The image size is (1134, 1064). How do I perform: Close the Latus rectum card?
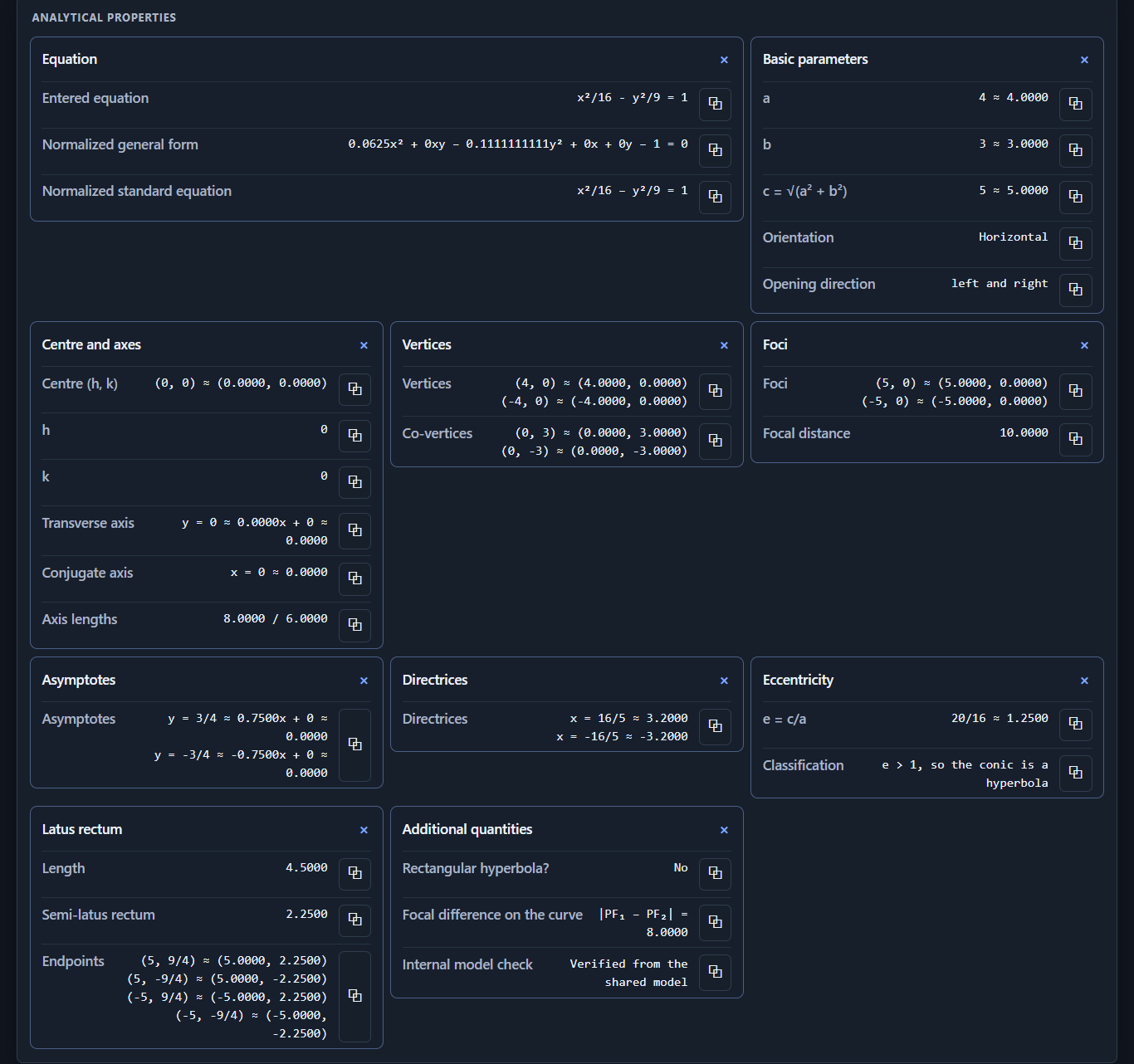364,830
